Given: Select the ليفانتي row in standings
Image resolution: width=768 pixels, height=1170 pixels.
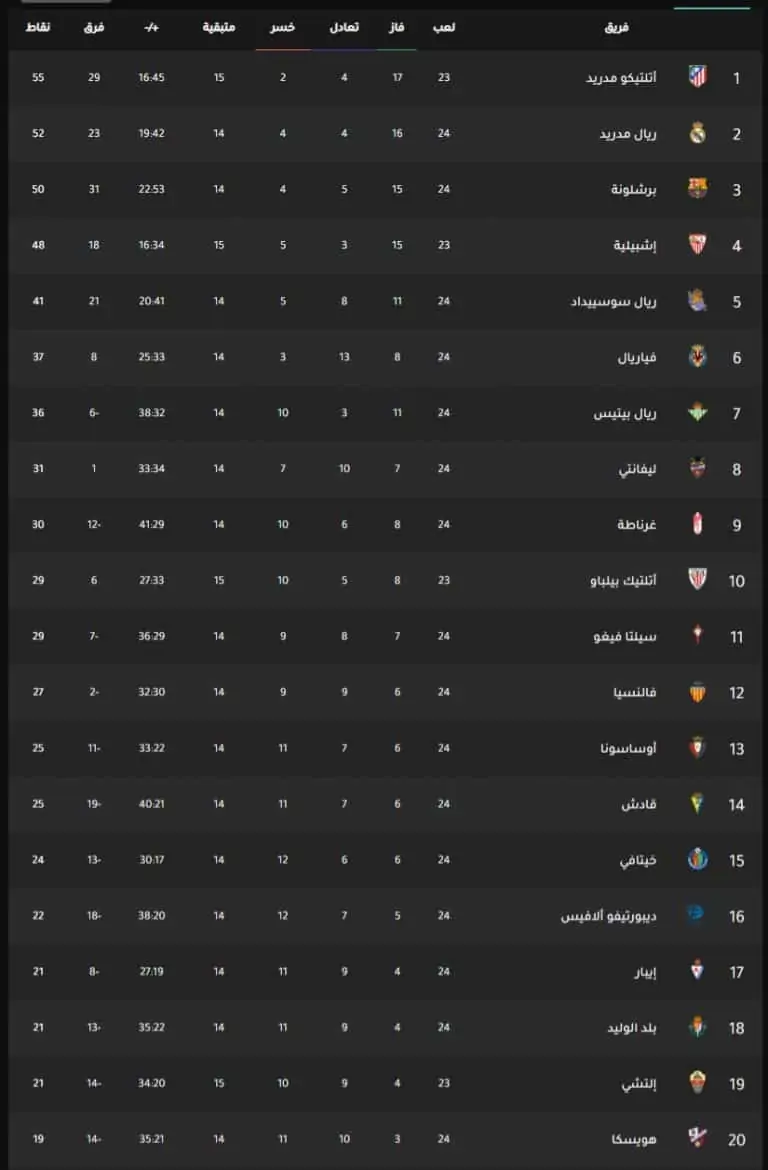Looking at the screenshot, I should pos(384,469).
